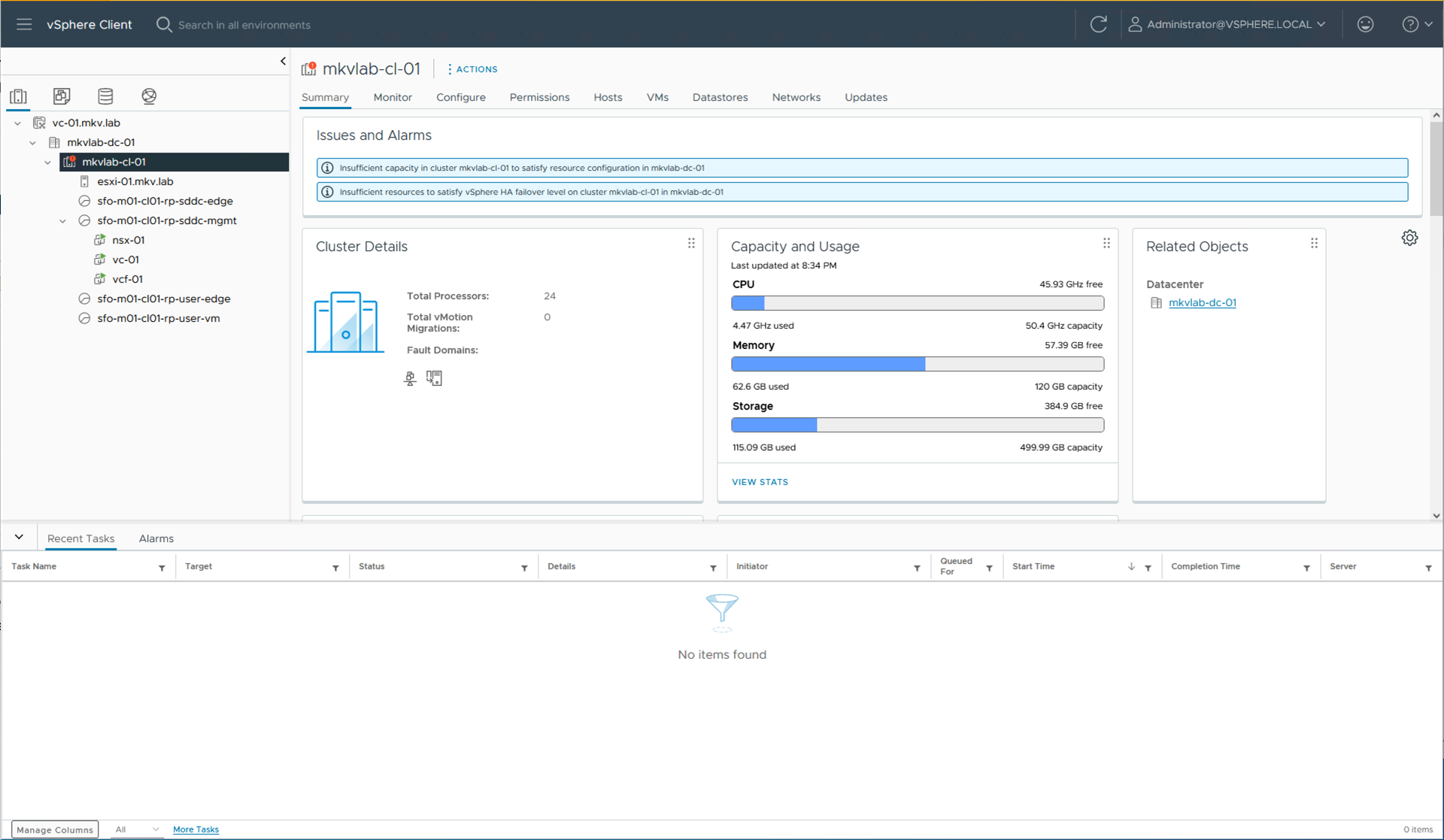Viewport: 1444px width, 840px height.
Task: Open the Networking inventory view icon
Action: (149, 96)
